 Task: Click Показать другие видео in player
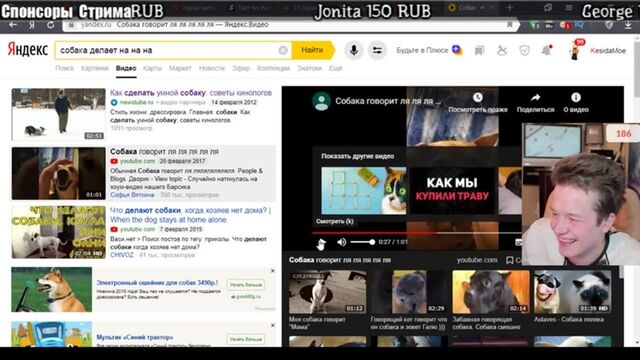pos(358,156)
